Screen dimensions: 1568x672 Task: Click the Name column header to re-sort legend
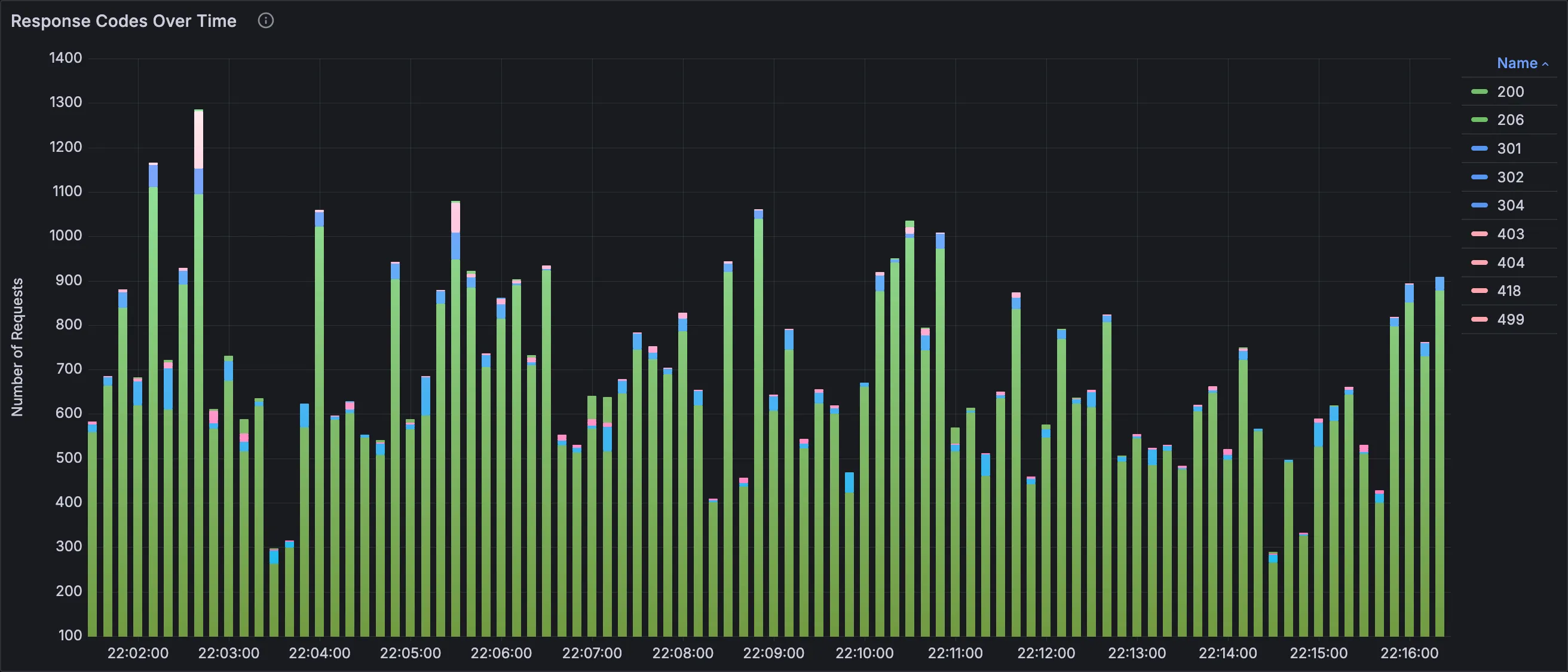(1518, 63)
